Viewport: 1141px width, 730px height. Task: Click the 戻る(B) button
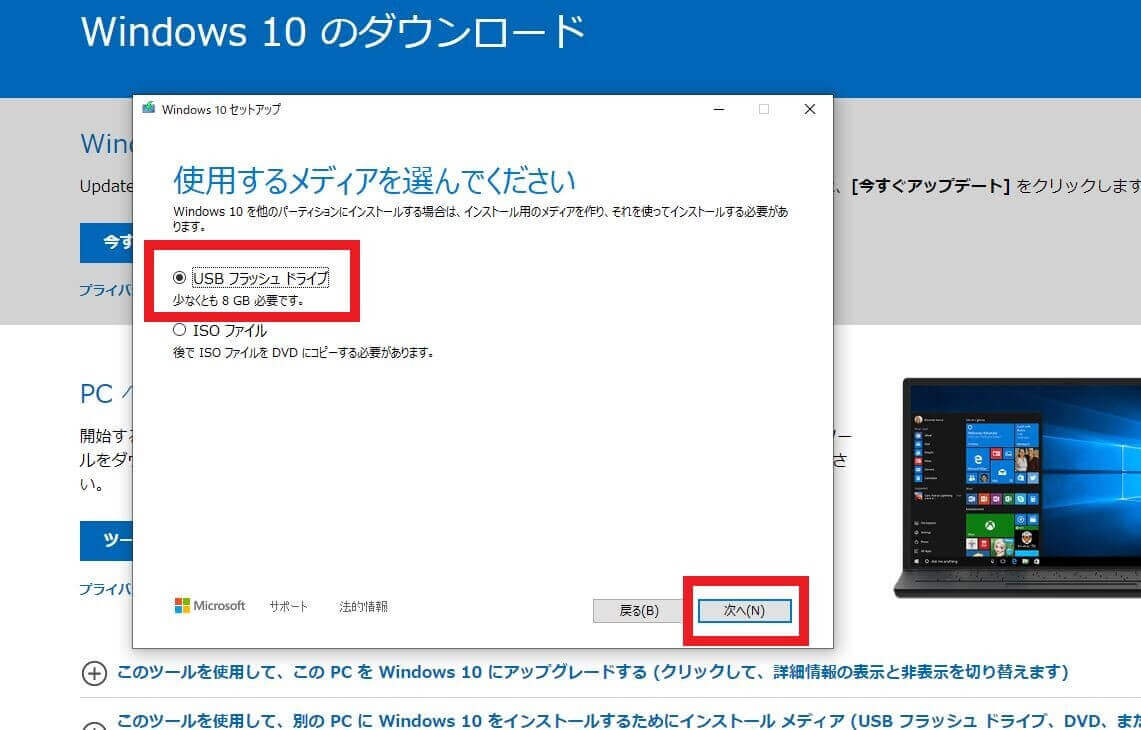[639, 611]
